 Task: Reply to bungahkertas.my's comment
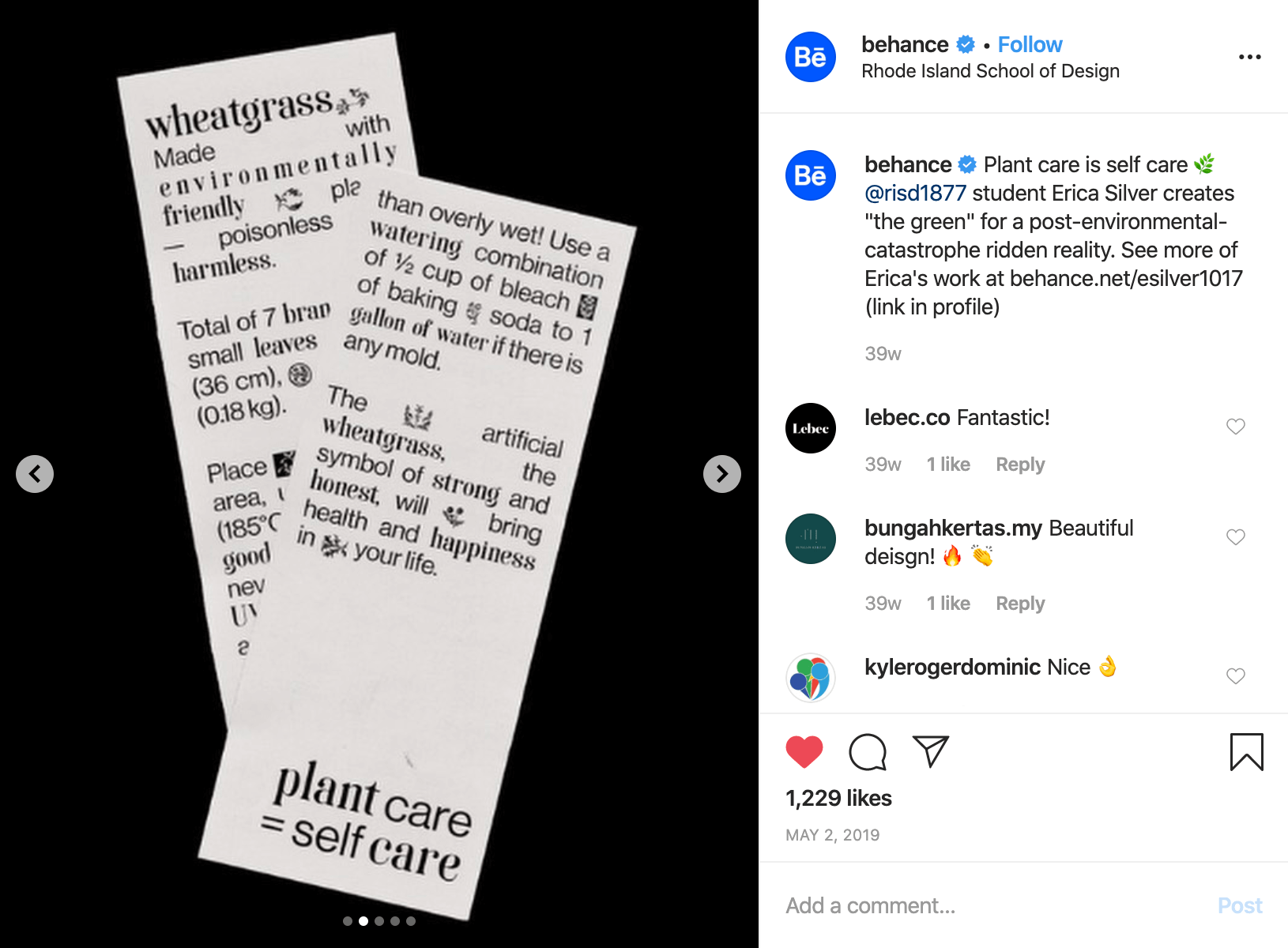point(1020,604)
